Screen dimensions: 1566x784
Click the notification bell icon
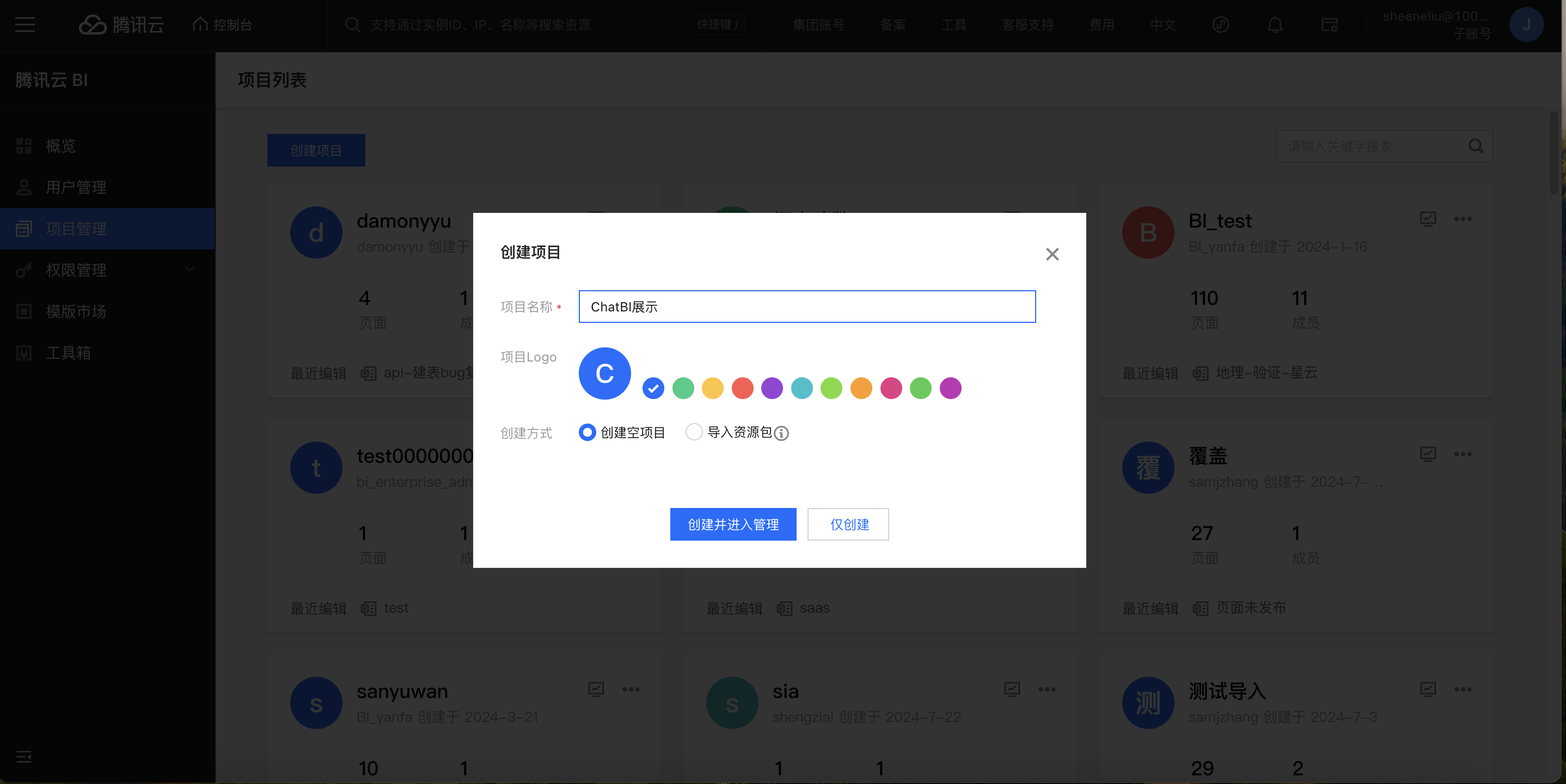click(x=1275, y=25)
